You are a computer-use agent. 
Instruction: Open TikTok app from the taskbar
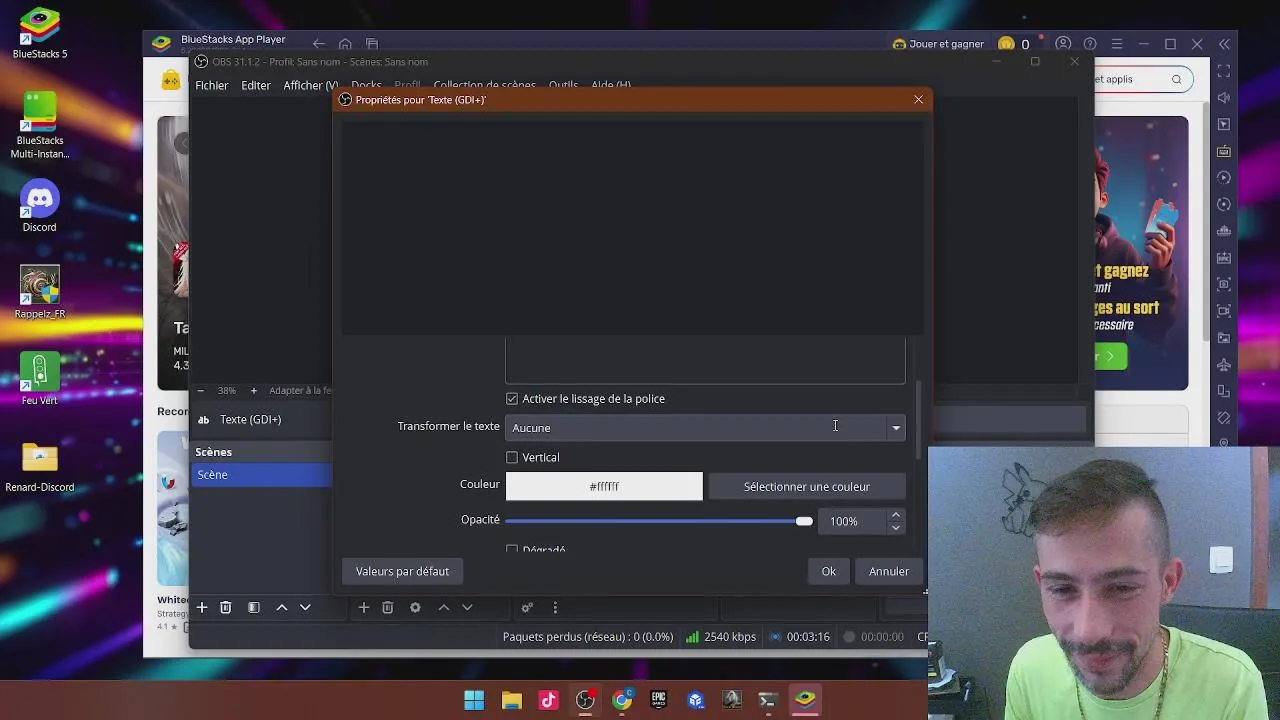point(548,700)
